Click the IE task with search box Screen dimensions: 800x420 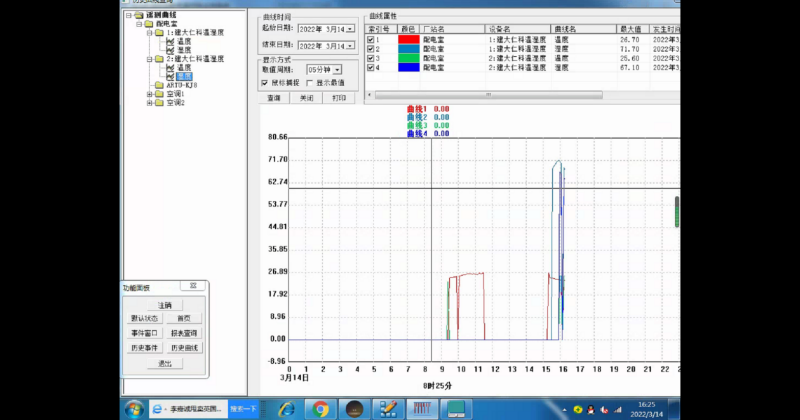click(x=204, y=409)
